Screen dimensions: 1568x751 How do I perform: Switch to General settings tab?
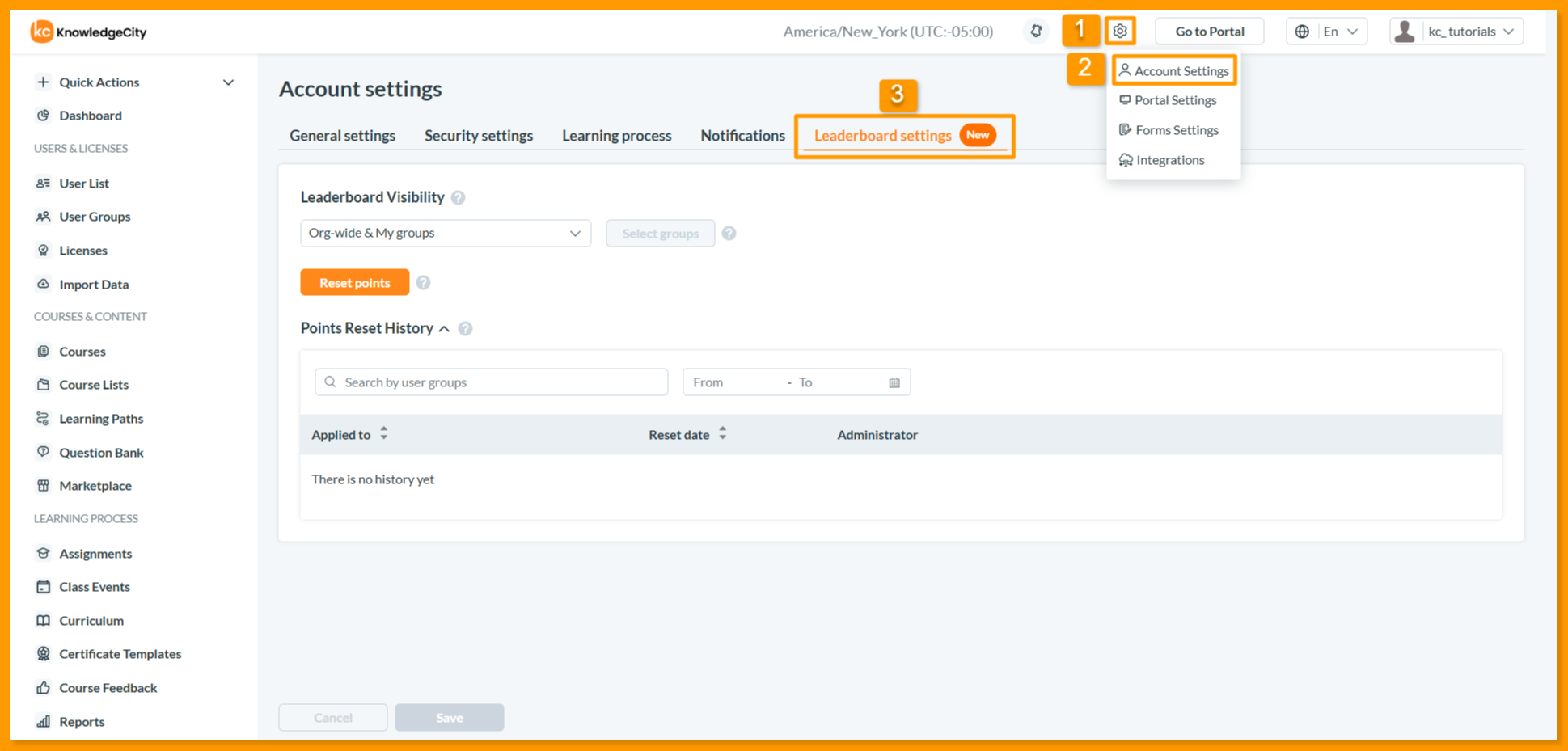[x=342, y=136]
